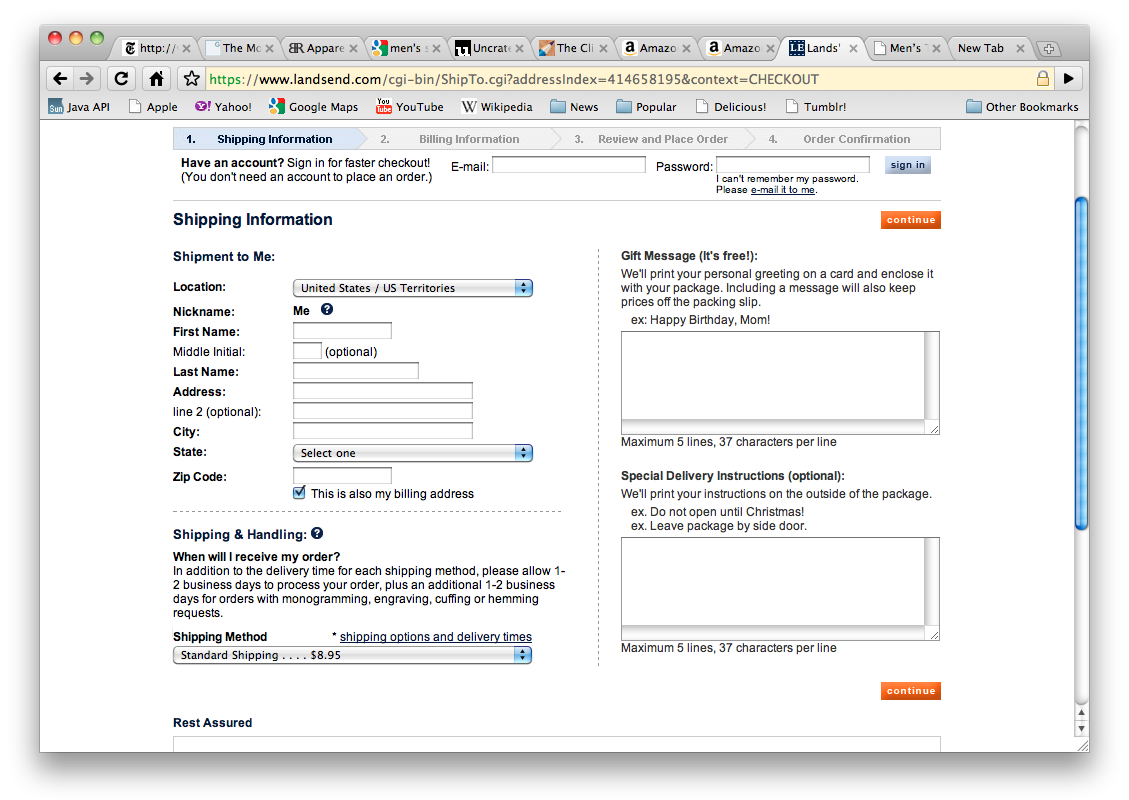This screenshot has height=800, width=1129.
Task: Close the New Tab tab
Action: 1020,48
